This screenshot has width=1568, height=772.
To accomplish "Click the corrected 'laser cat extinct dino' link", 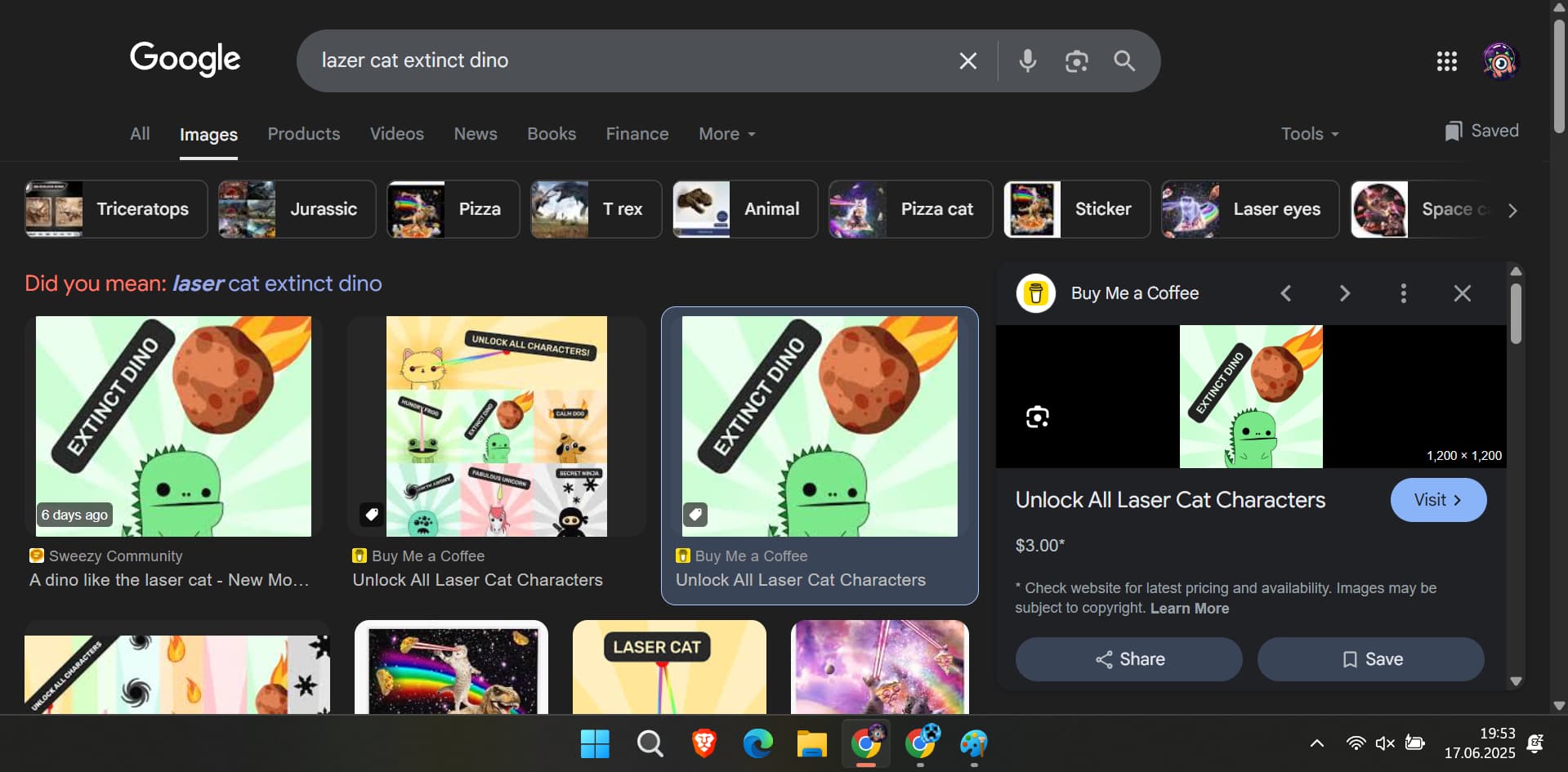I will click(x=277, y=283).
